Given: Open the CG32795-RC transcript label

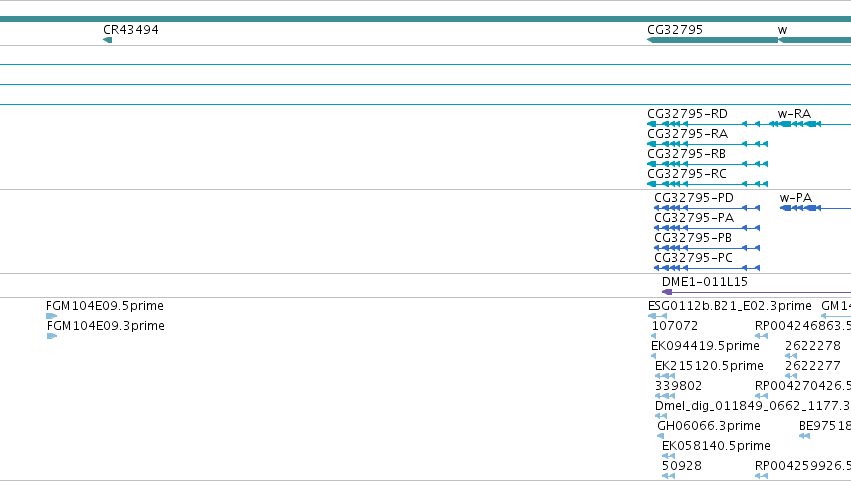Looking at the screenshot, I should 687,174.
